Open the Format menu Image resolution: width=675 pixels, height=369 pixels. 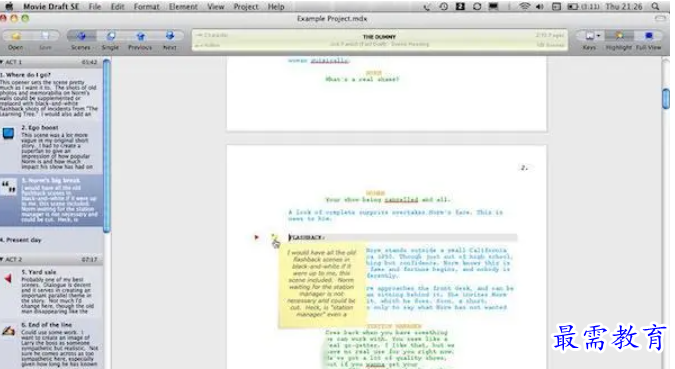(146, 6)
